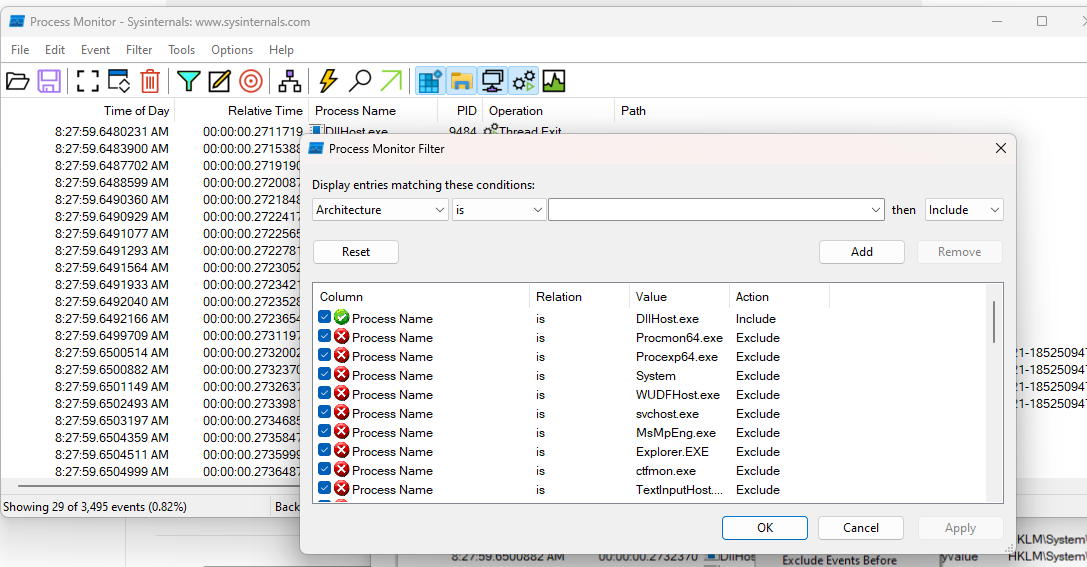Click the Relative Time column header

tap(240, 111)
